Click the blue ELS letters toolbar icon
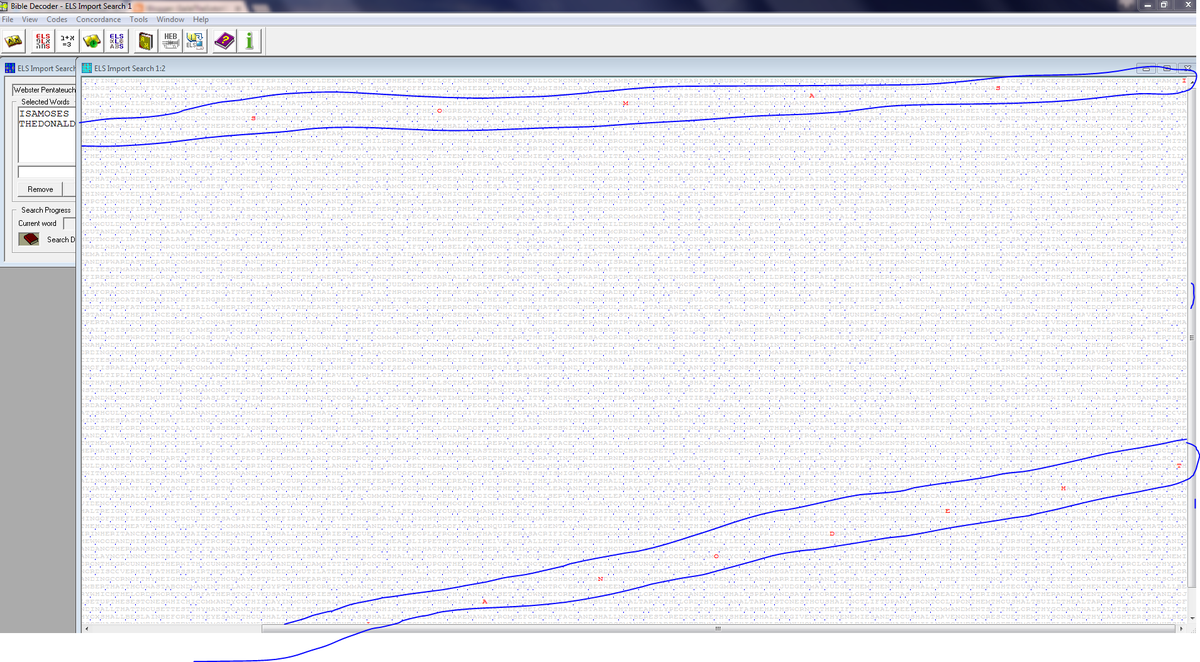This screenshot has height=662, width=1200. 116,41
